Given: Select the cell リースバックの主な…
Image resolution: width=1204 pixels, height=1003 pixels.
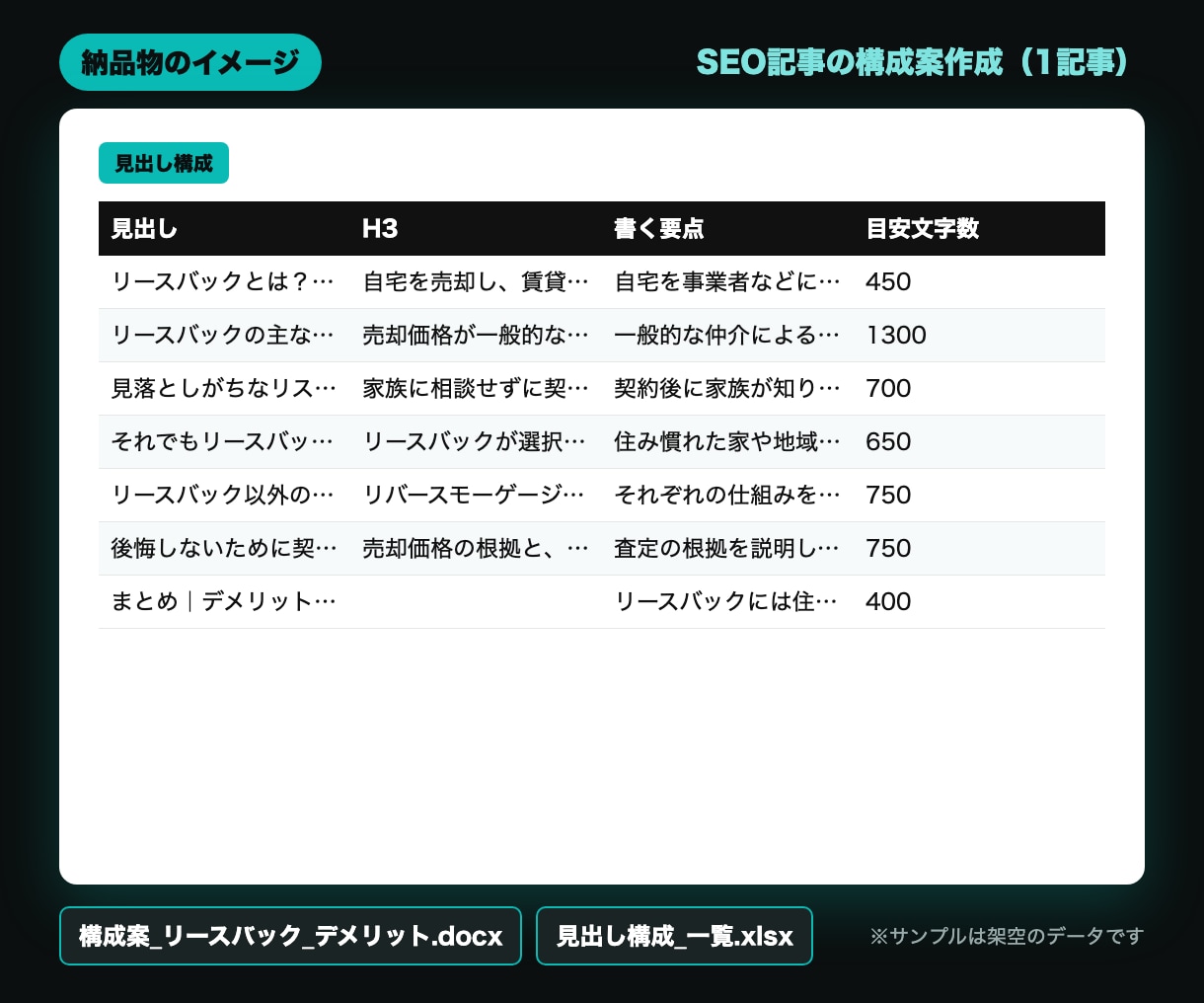Looking at the screenshot, I should (223, 336).
